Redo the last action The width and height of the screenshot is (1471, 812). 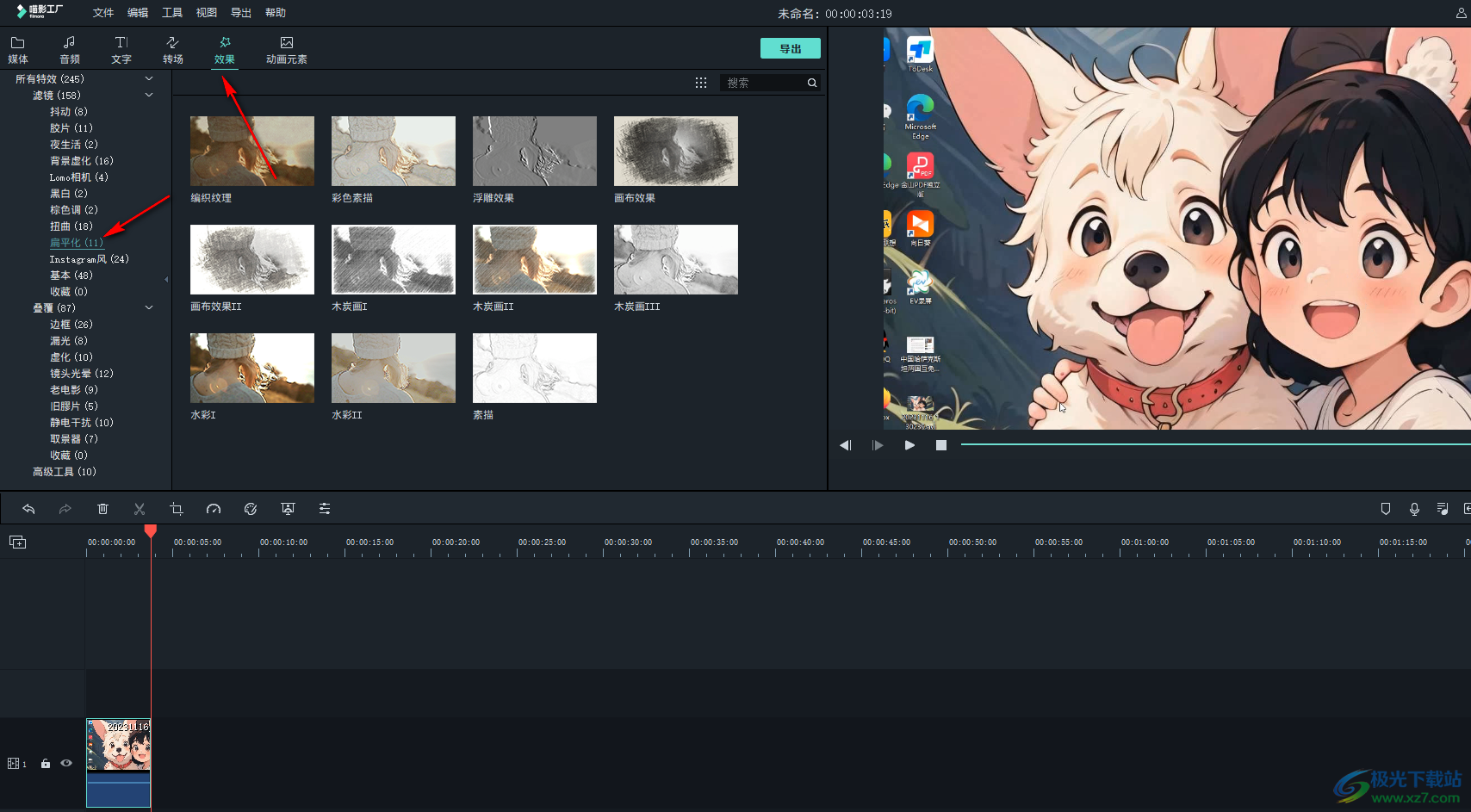65,509
